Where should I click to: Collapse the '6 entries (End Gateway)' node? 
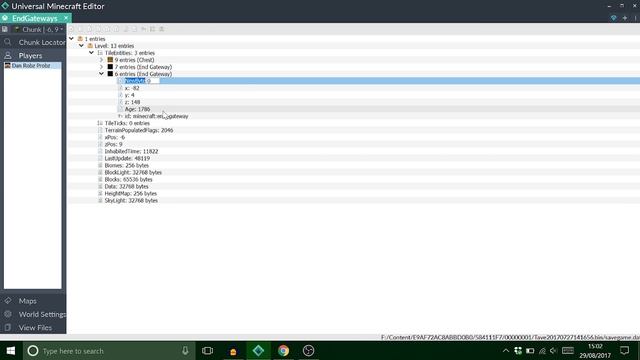(x=101, y=74)
